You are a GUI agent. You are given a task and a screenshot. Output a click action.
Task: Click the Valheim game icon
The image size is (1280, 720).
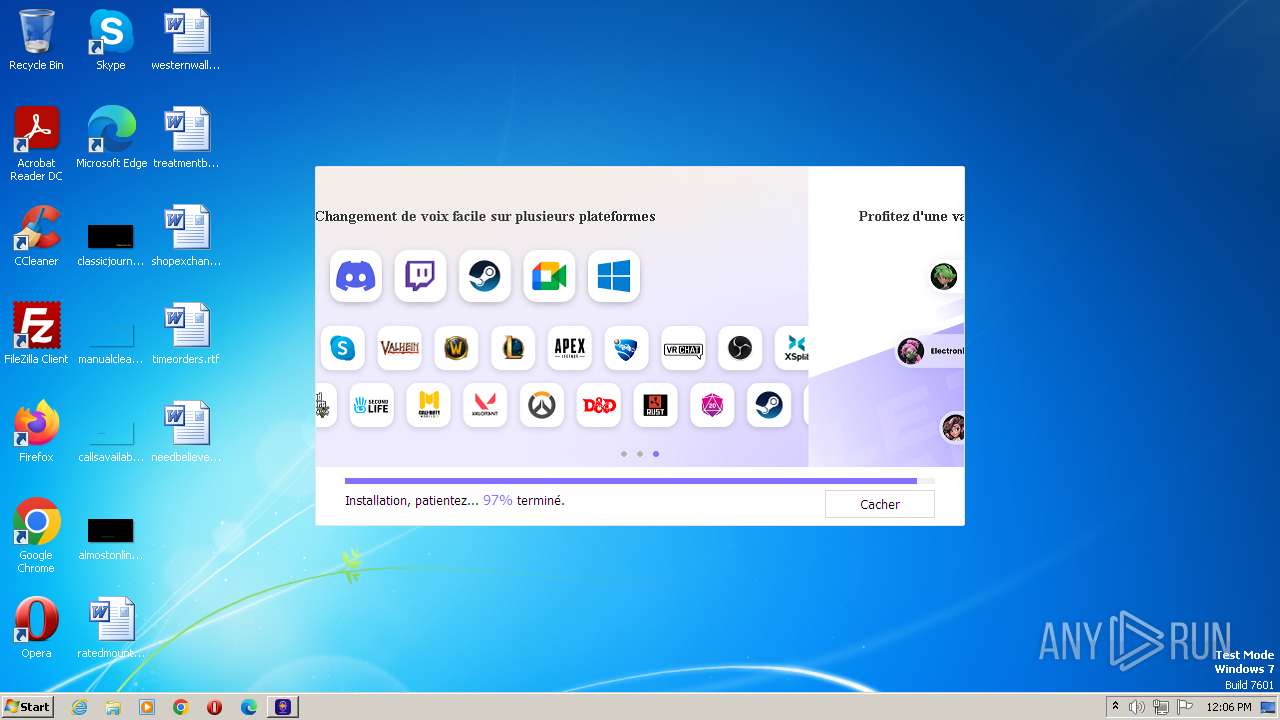pos(399,348)
